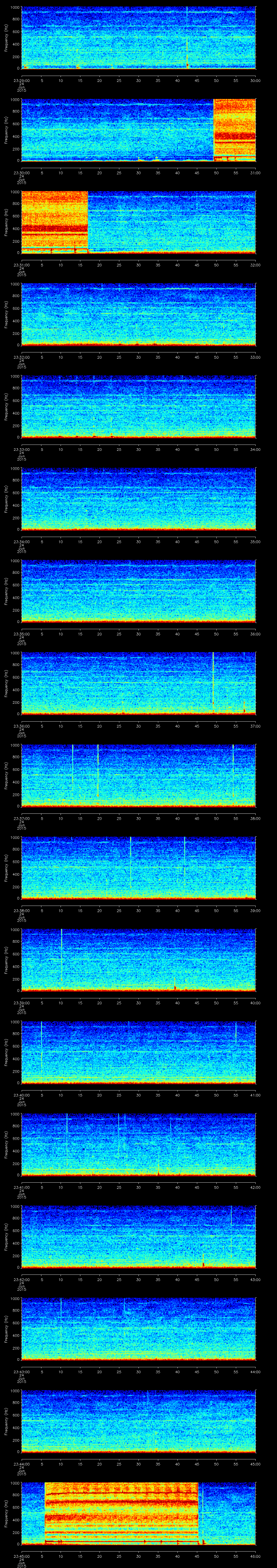This screenshot has height=1568, width=277.
Task: Click the 23:40:00 start time label
Action: 21,1096
